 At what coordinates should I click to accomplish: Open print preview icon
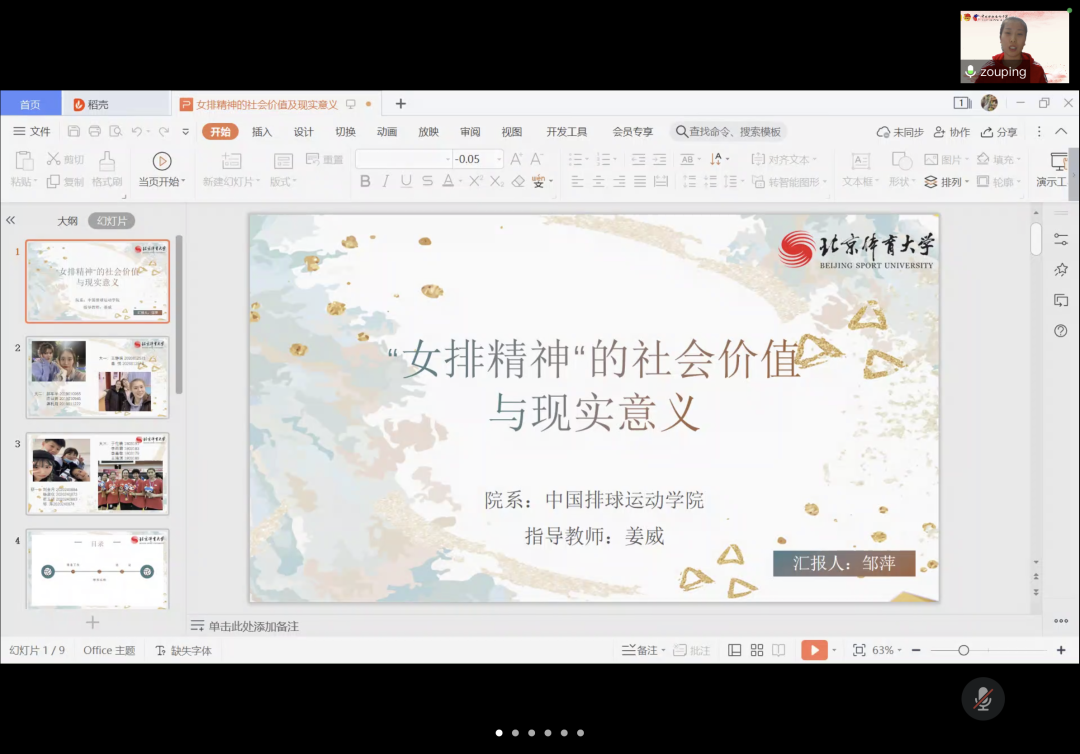click(116, 132)
